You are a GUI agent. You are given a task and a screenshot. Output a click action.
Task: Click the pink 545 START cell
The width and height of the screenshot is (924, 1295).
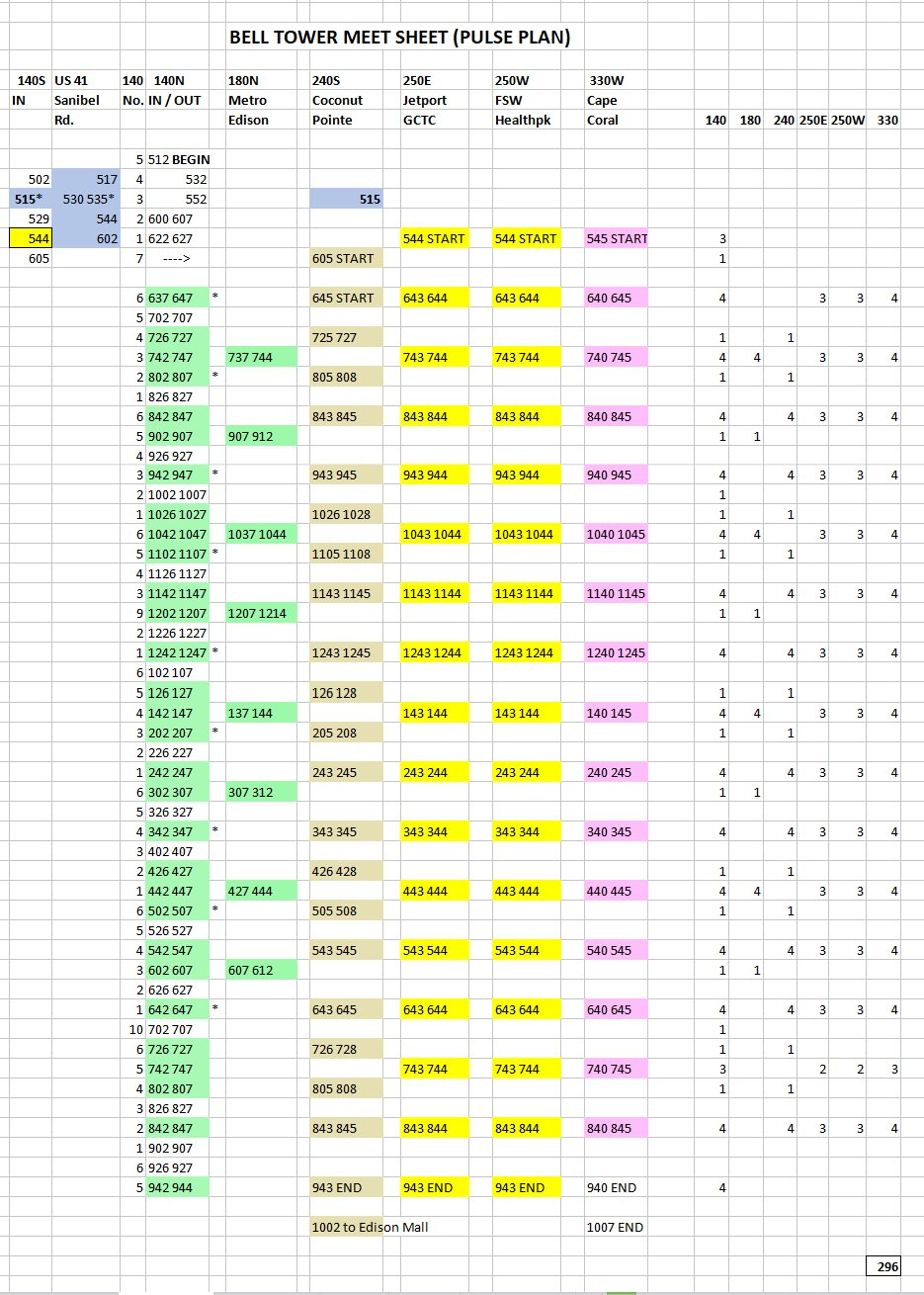point(617,238)
